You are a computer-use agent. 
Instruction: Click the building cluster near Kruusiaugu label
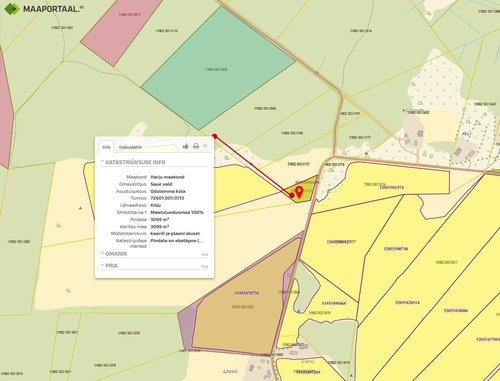tap(413, 138)
